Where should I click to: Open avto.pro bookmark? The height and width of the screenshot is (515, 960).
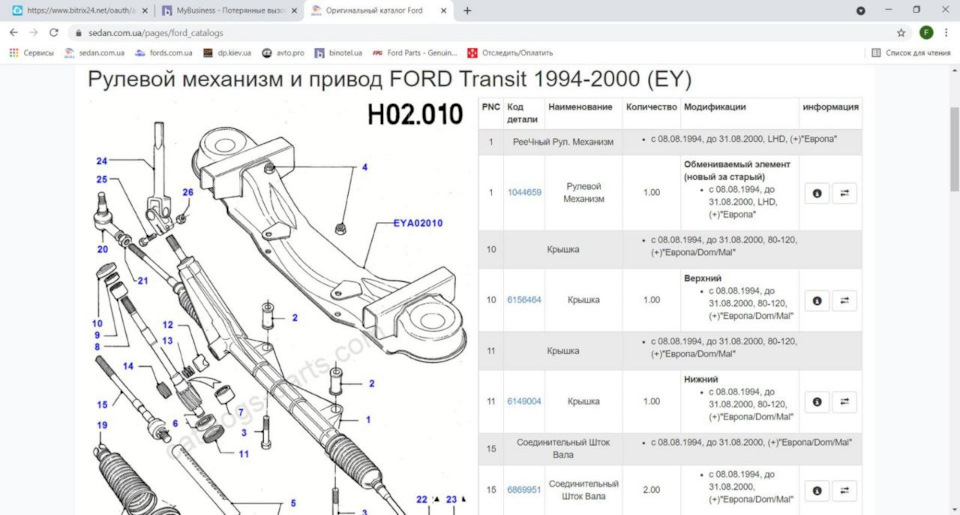pos(283,53)
